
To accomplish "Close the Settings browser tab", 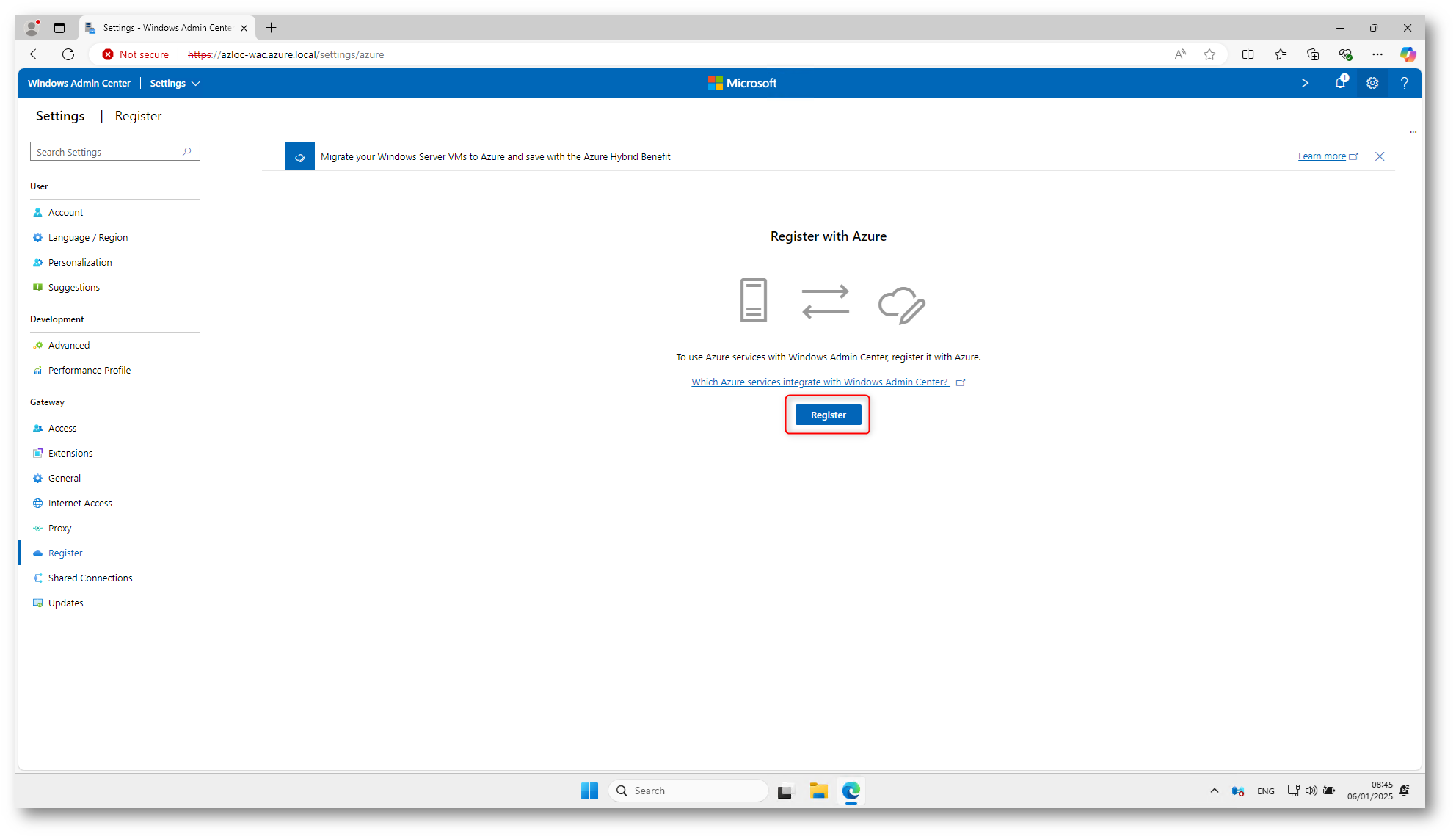I will tap(244, 29).
